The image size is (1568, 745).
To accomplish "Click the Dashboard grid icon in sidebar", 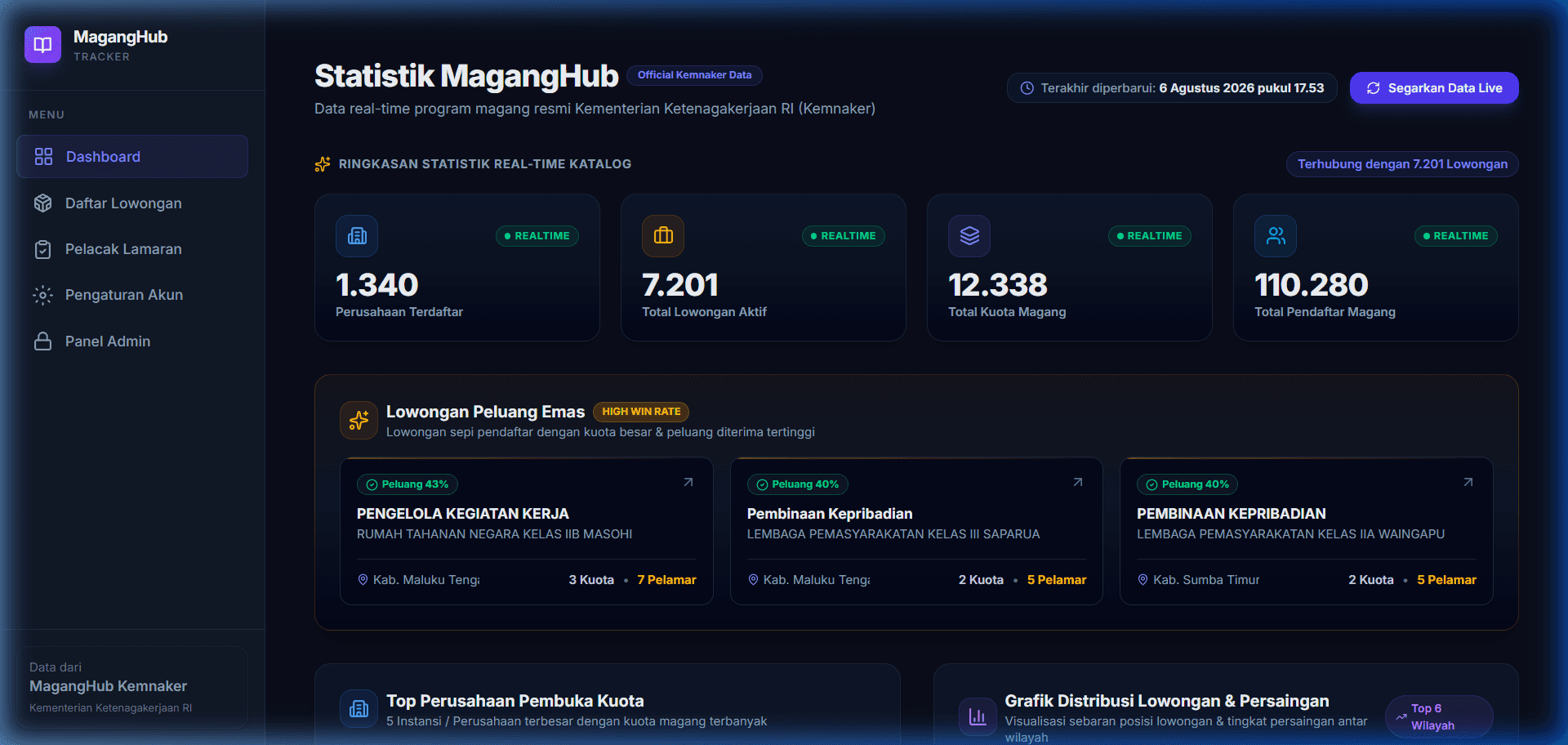I will 43,157.
